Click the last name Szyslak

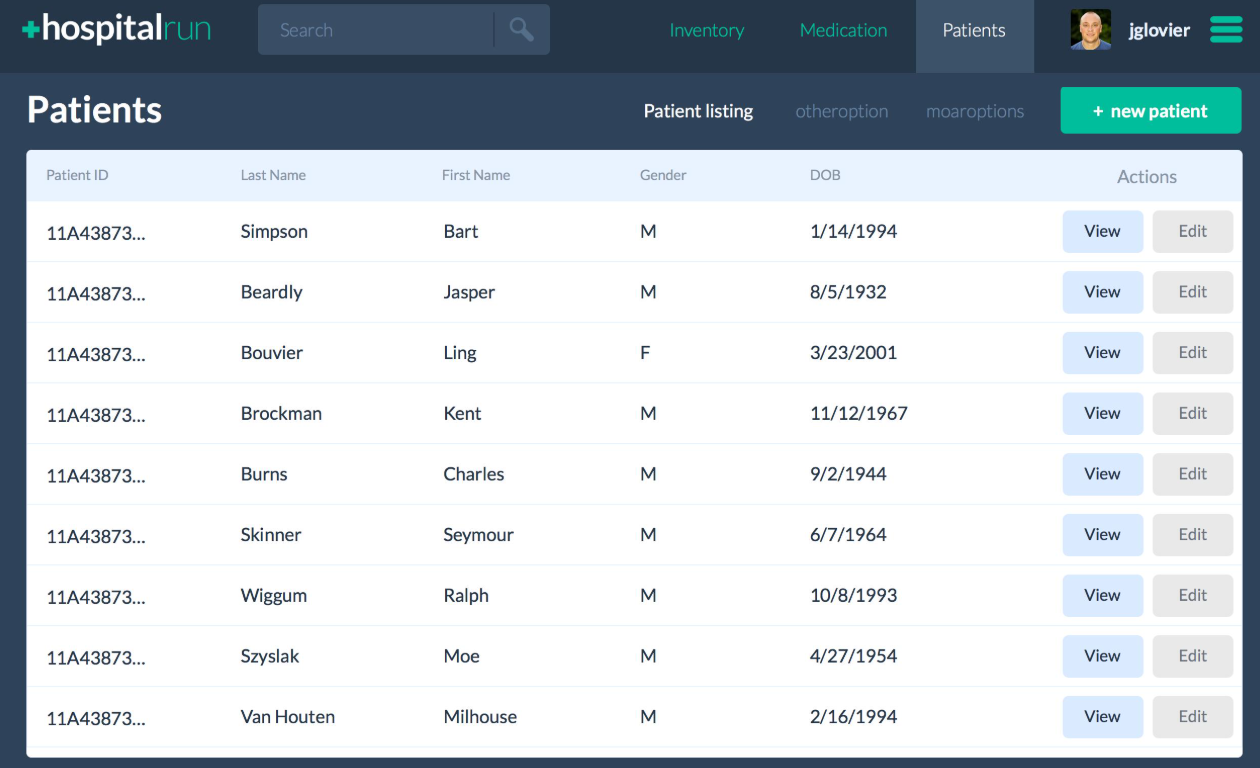[x=270, y=656]
